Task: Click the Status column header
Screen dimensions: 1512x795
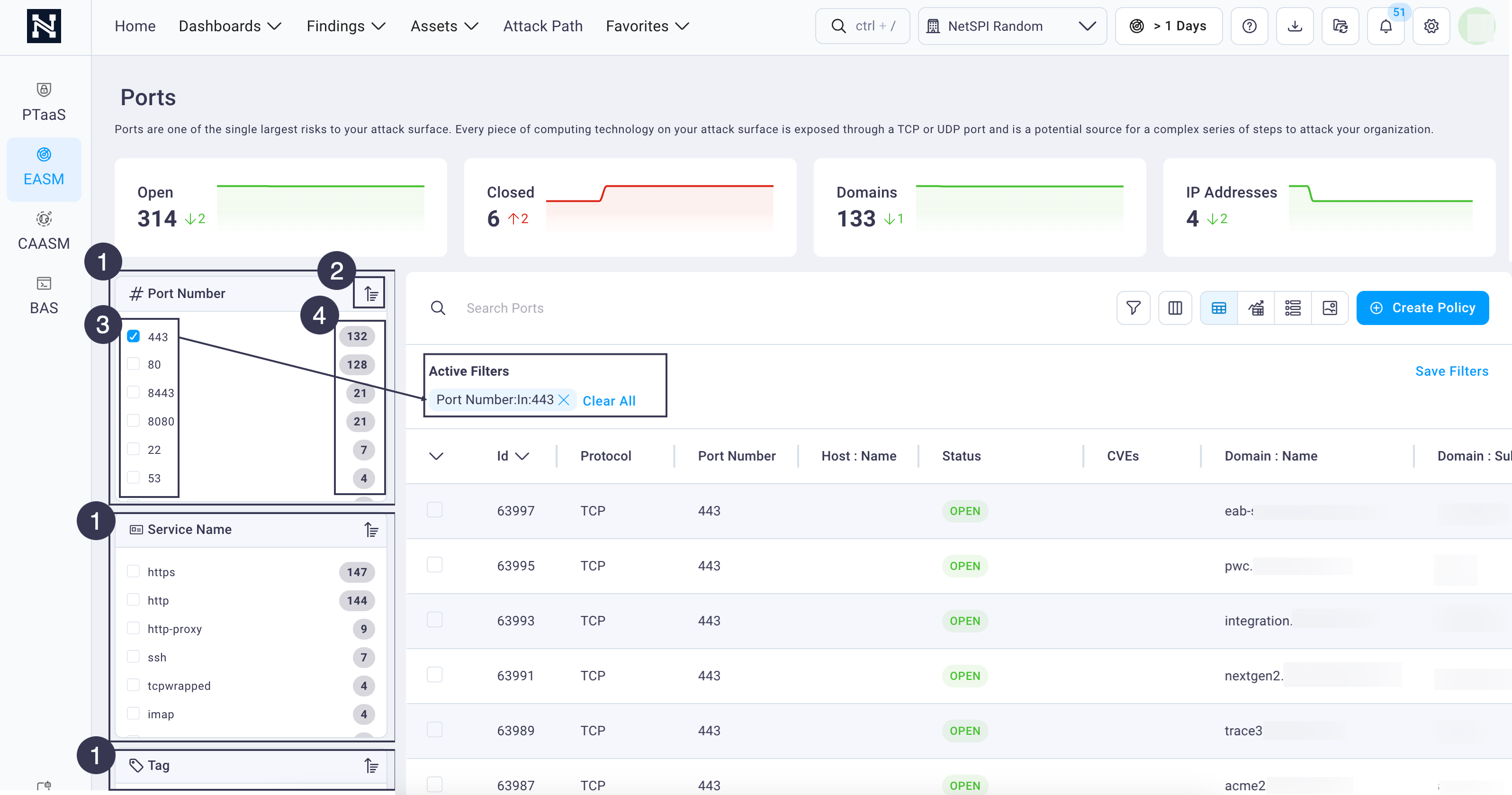Action: click(962, 456)
